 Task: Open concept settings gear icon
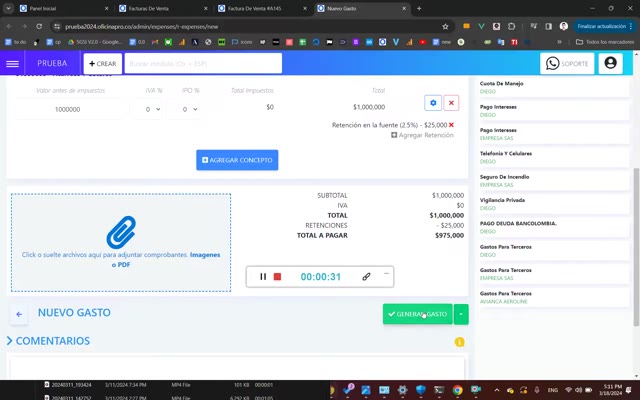click(x=433, y=103)
